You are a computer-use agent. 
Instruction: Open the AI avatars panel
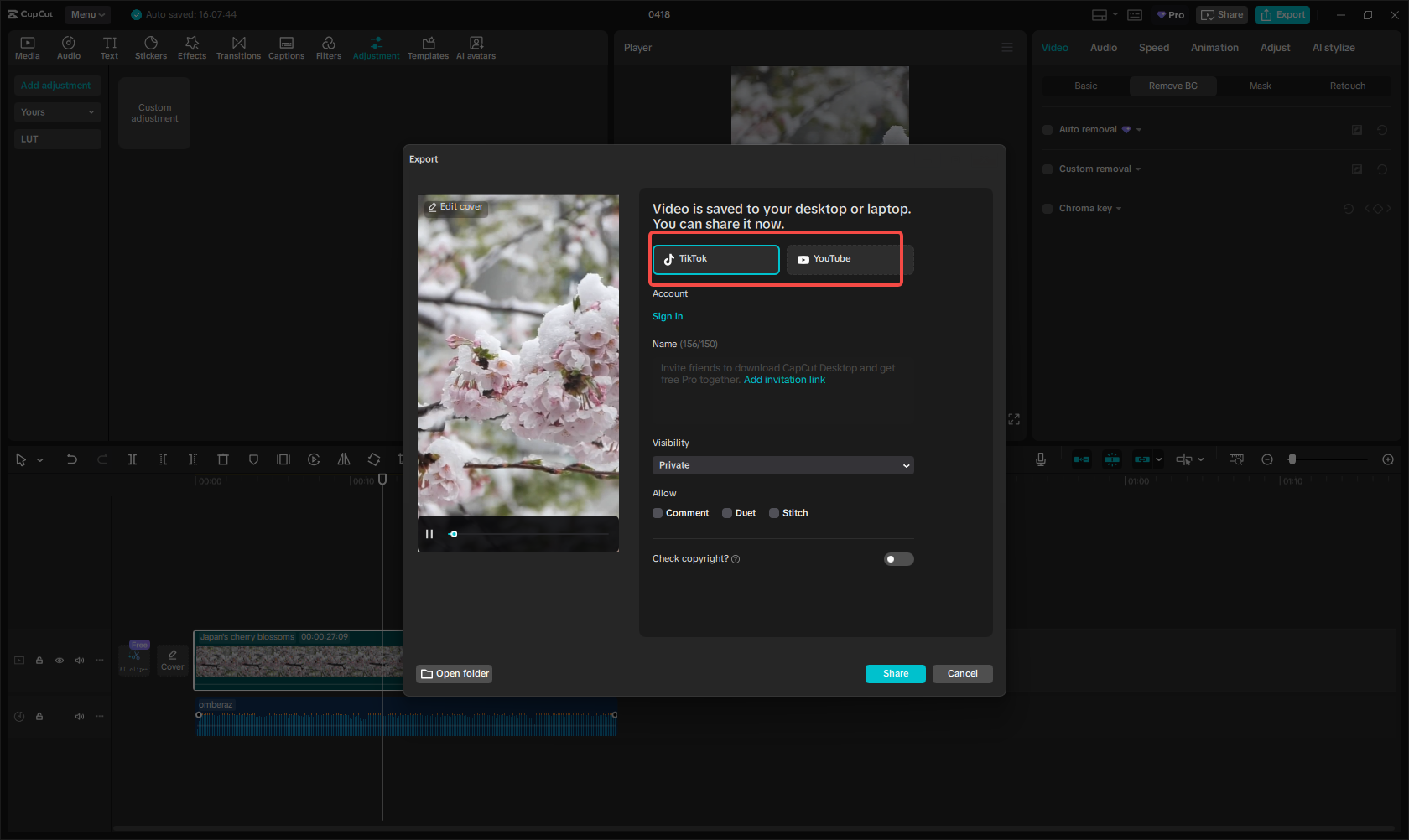pos(476,47)
